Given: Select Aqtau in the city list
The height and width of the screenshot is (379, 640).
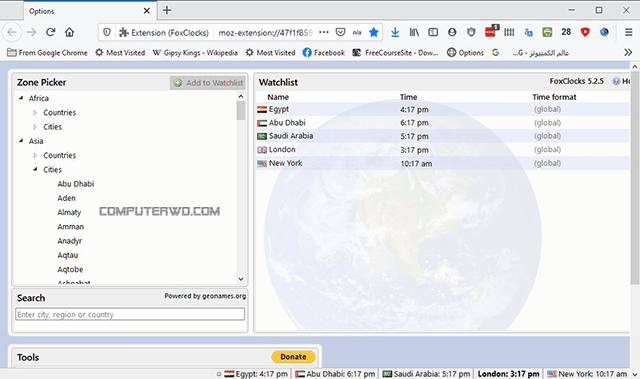Looking at the screenshot, I should point(67,255).
